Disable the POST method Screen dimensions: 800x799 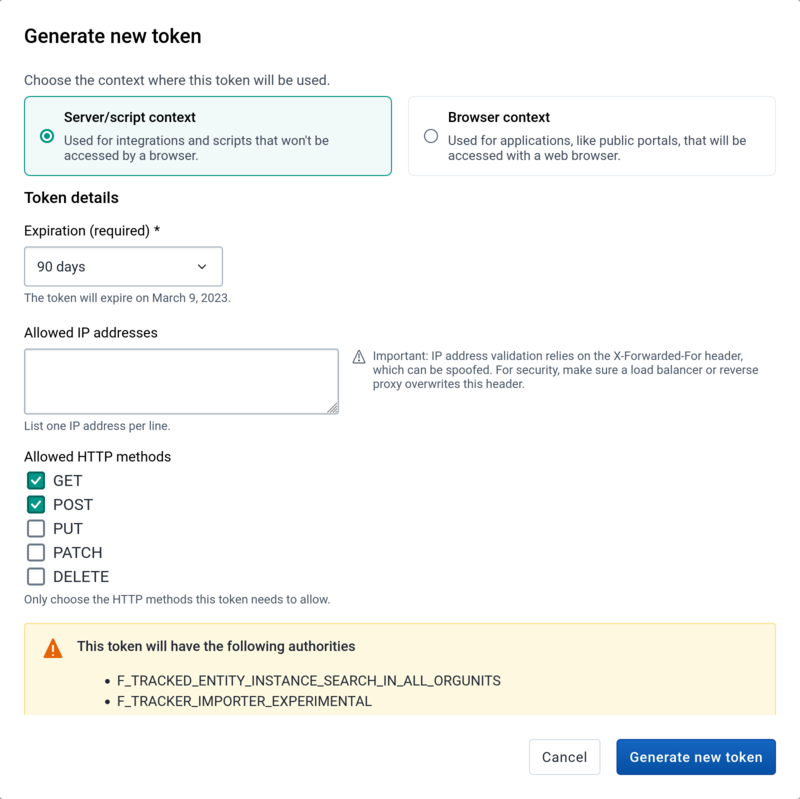point(36,504)
